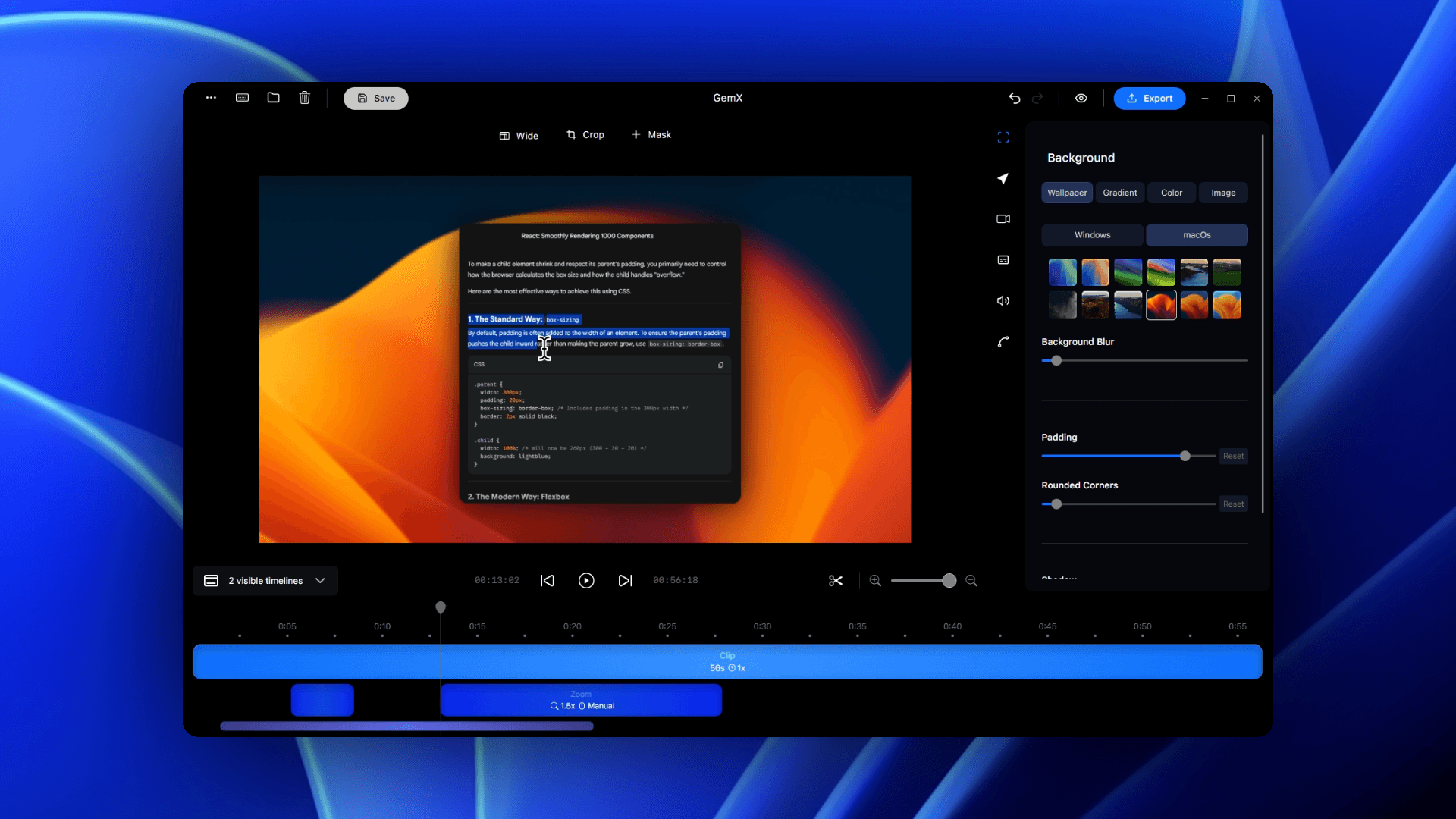Image resolution: width=1456 pixels, height=819 pixels.
Task: Click the right panel vertical scrollbar
Action: [1263, 324]
